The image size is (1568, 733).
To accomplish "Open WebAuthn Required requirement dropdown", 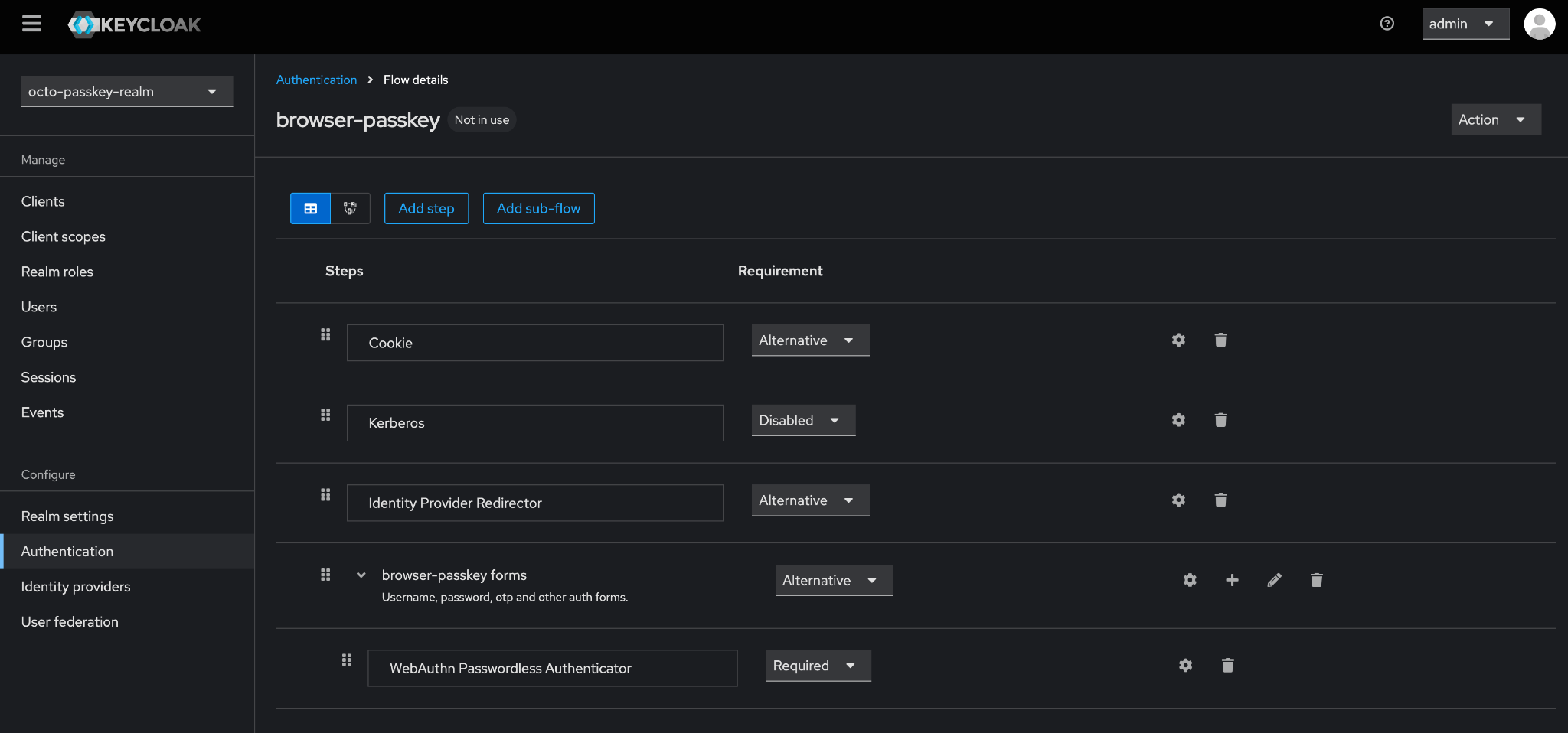I will click(817, 666).
